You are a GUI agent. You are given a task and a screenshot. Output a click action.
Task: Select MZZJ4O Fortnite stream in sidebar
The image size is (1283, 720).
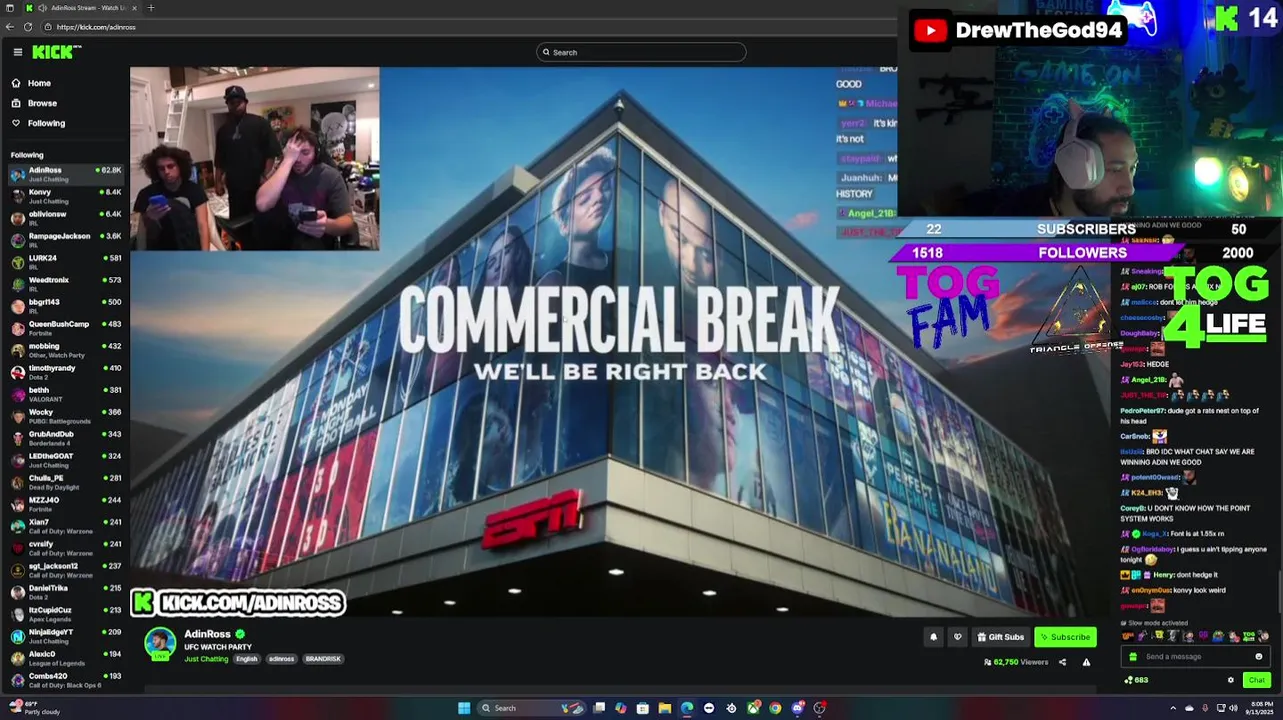tap(65, 504)
